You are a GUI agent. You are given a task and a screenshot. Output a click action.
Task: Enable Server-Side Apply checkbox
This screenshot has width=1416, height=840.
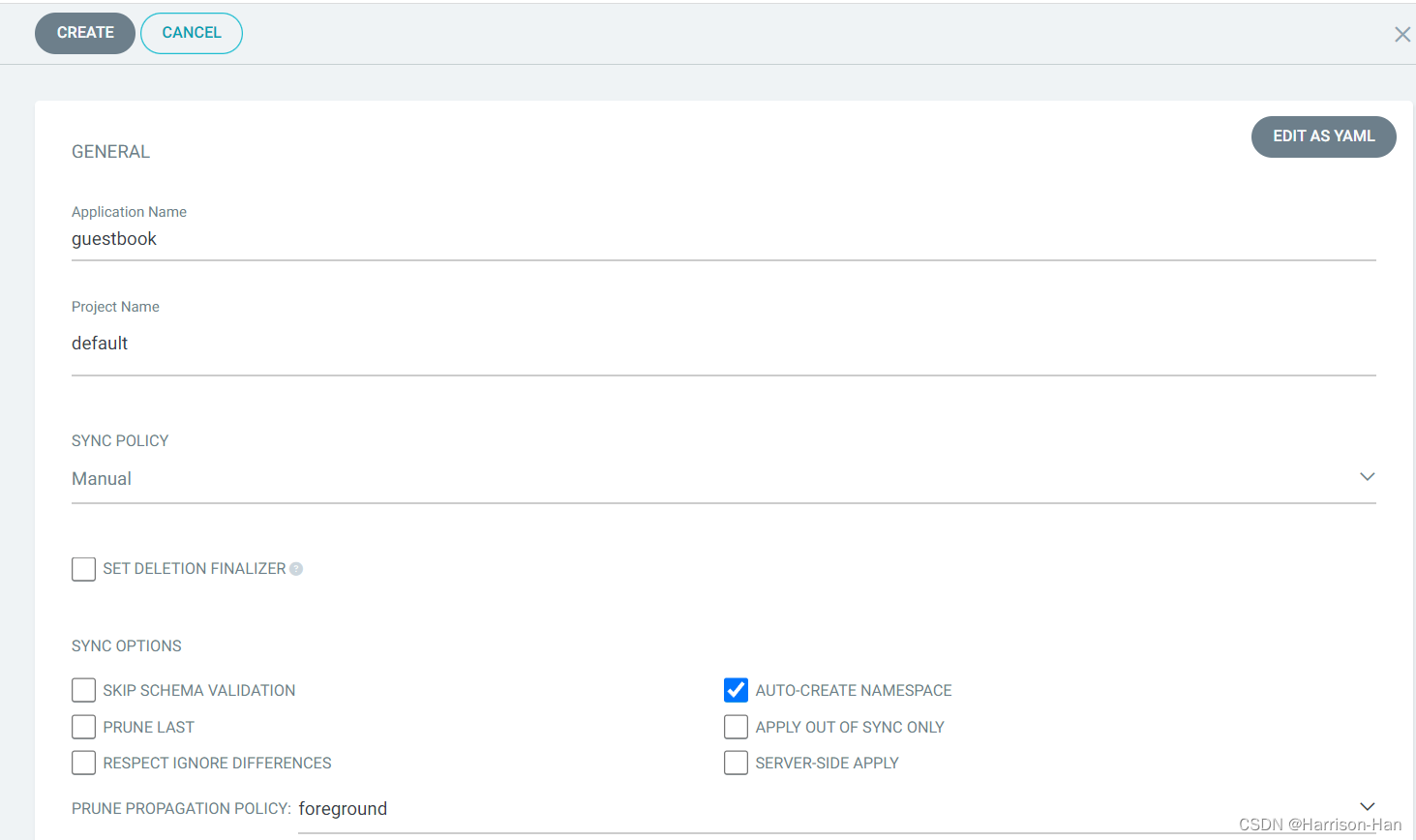736,763
